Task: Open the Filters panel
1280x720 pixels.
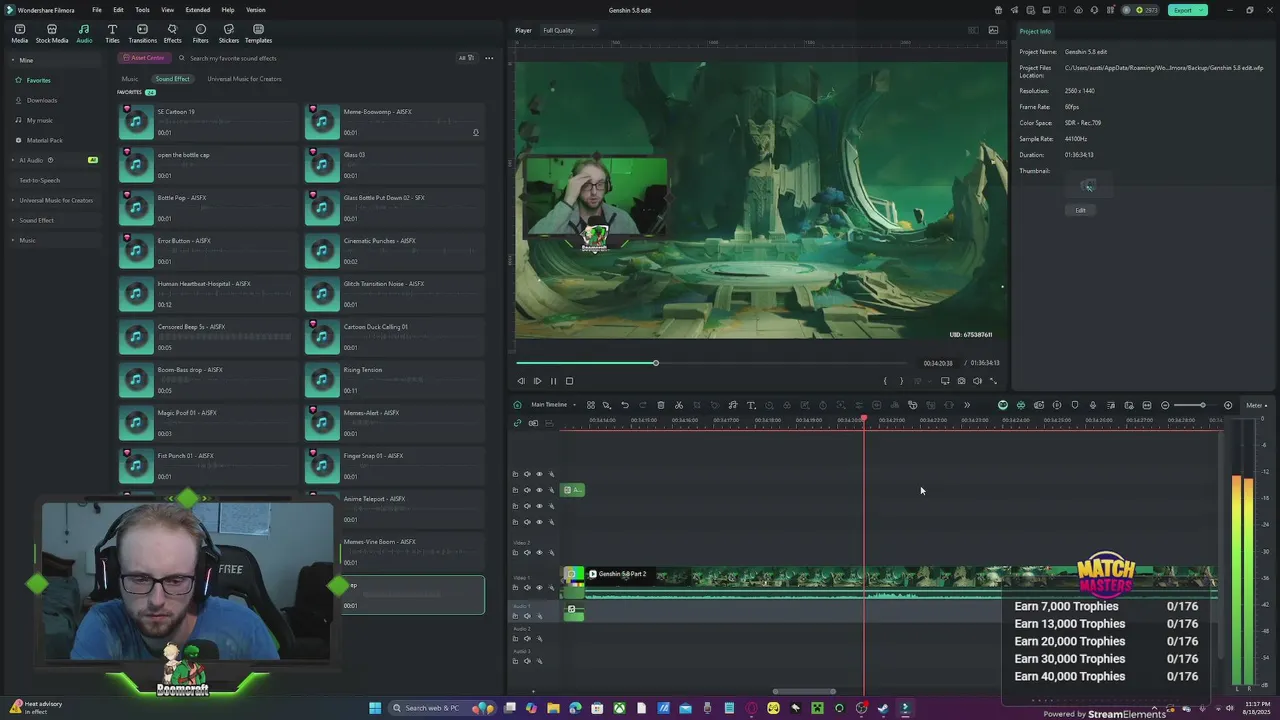Action: [200, 33]
